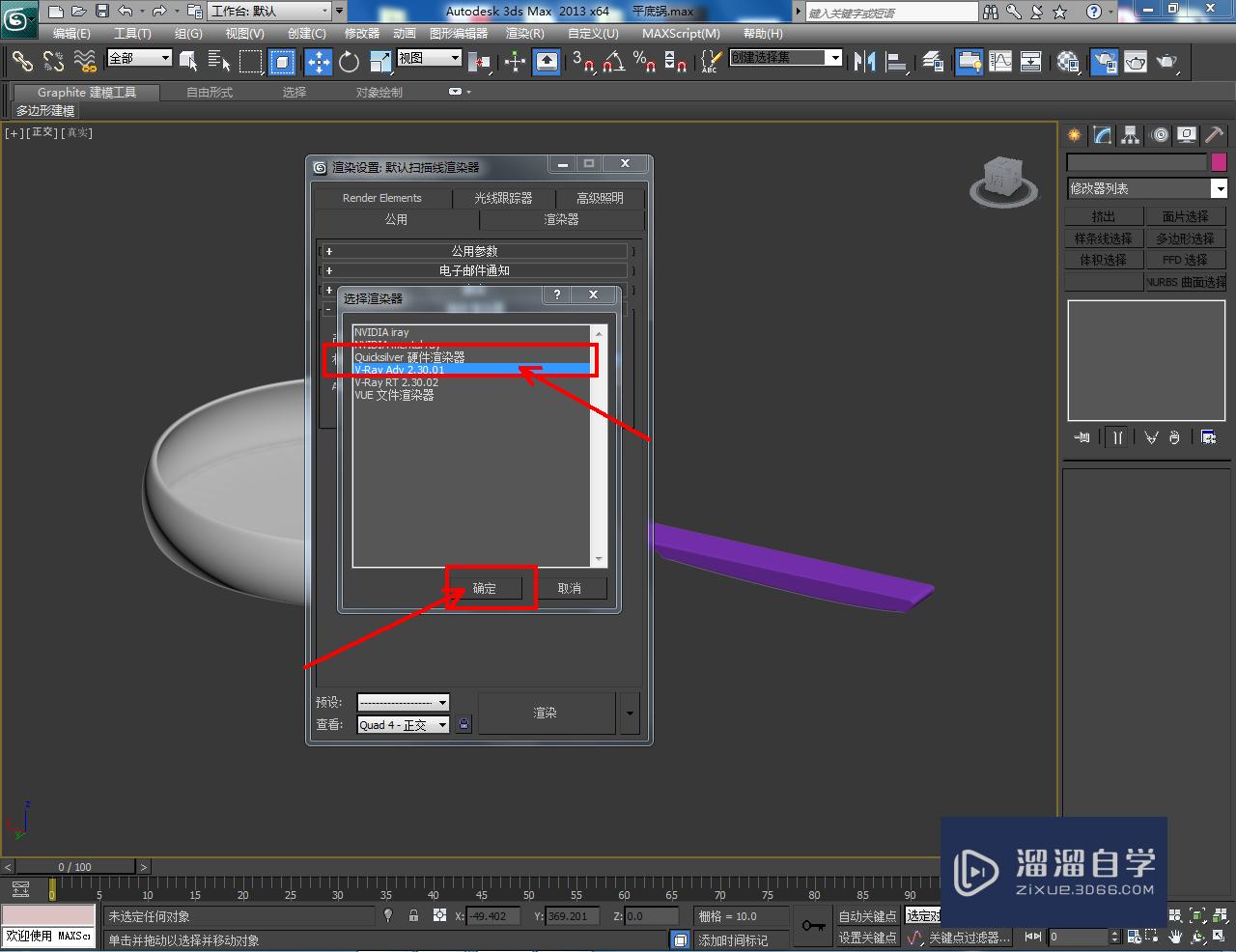
Task: Toggle the Spinner Snap button
Action: click(676, 62)
